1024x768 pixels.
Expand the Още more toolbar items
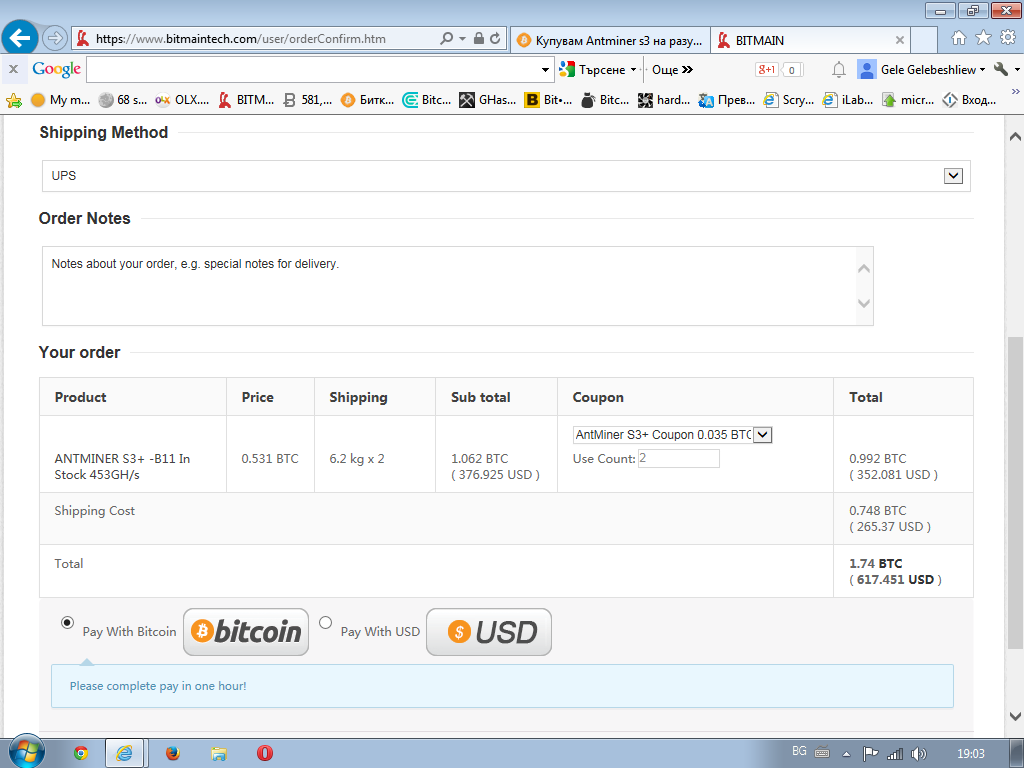pyautogui.click(x=673, y=69)
